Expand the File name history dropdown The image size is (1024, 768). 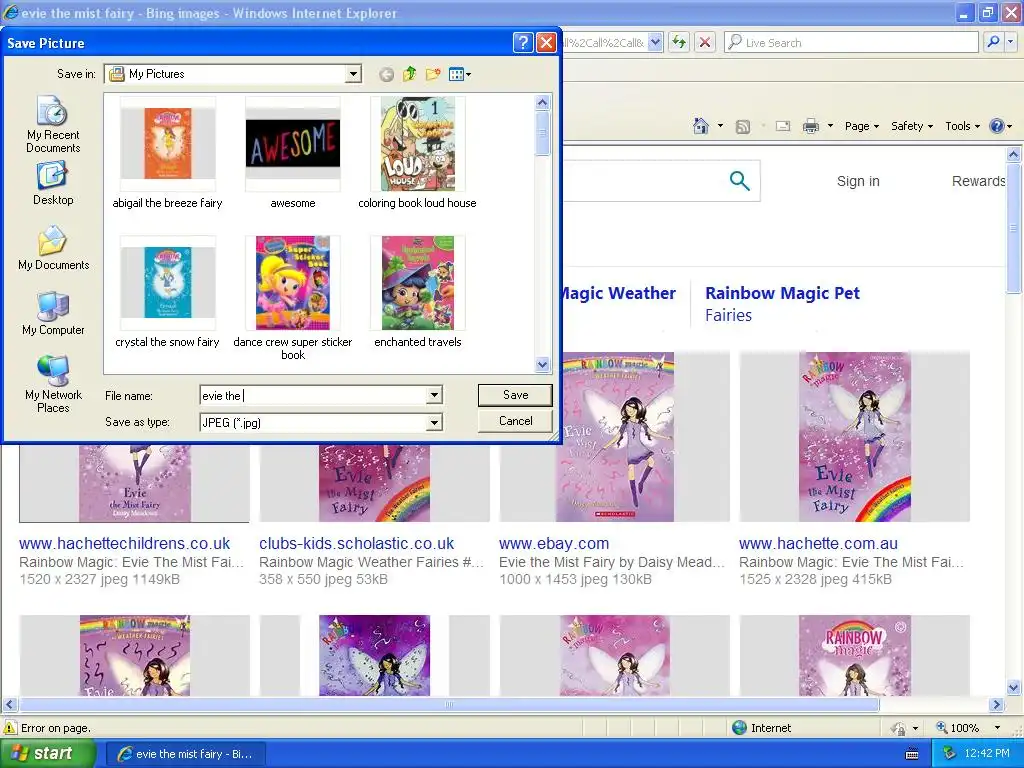434,395
